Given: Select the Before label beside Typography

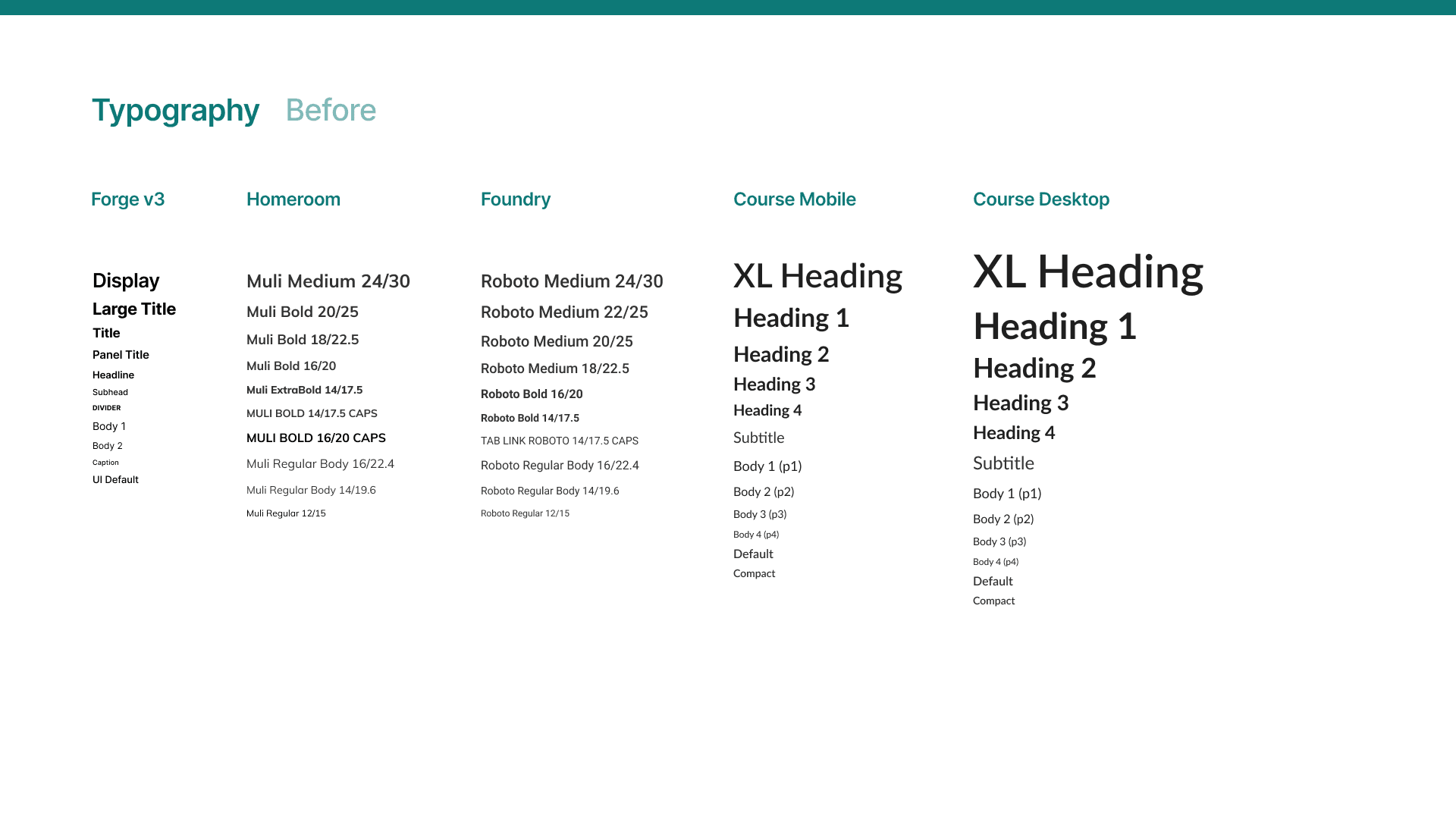Looking at the screenshot, I should (331, 110).
